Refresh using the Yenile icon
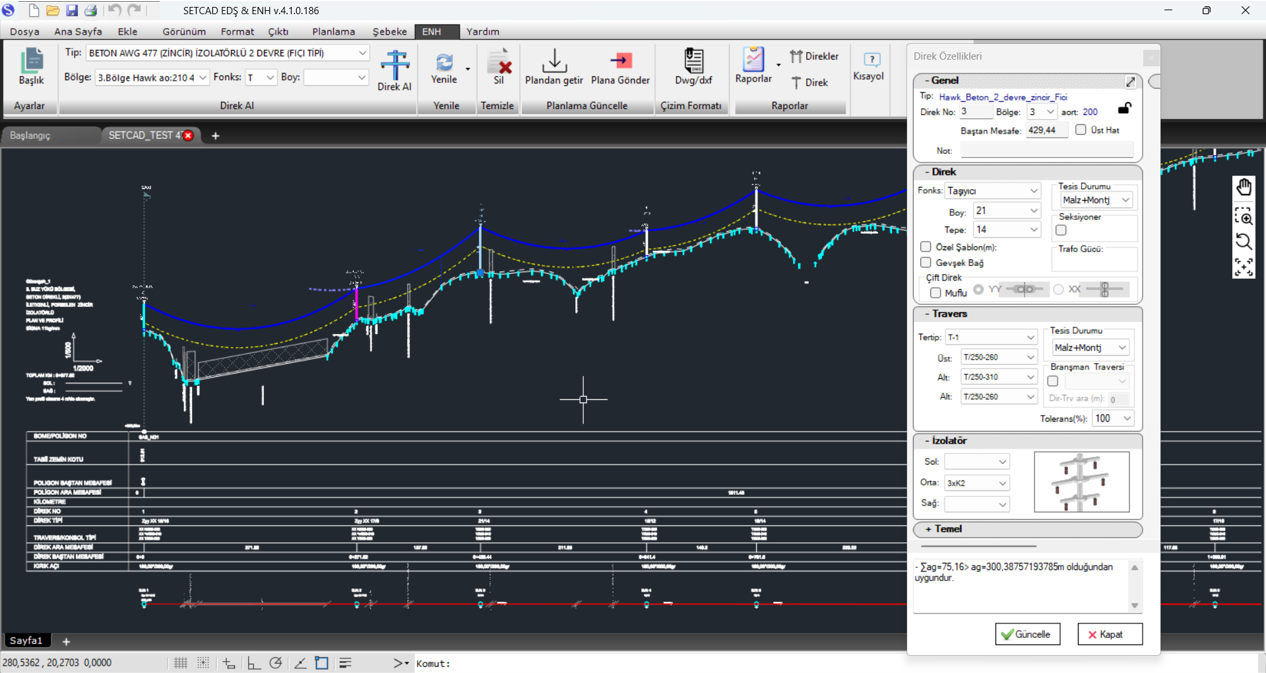 444,62
